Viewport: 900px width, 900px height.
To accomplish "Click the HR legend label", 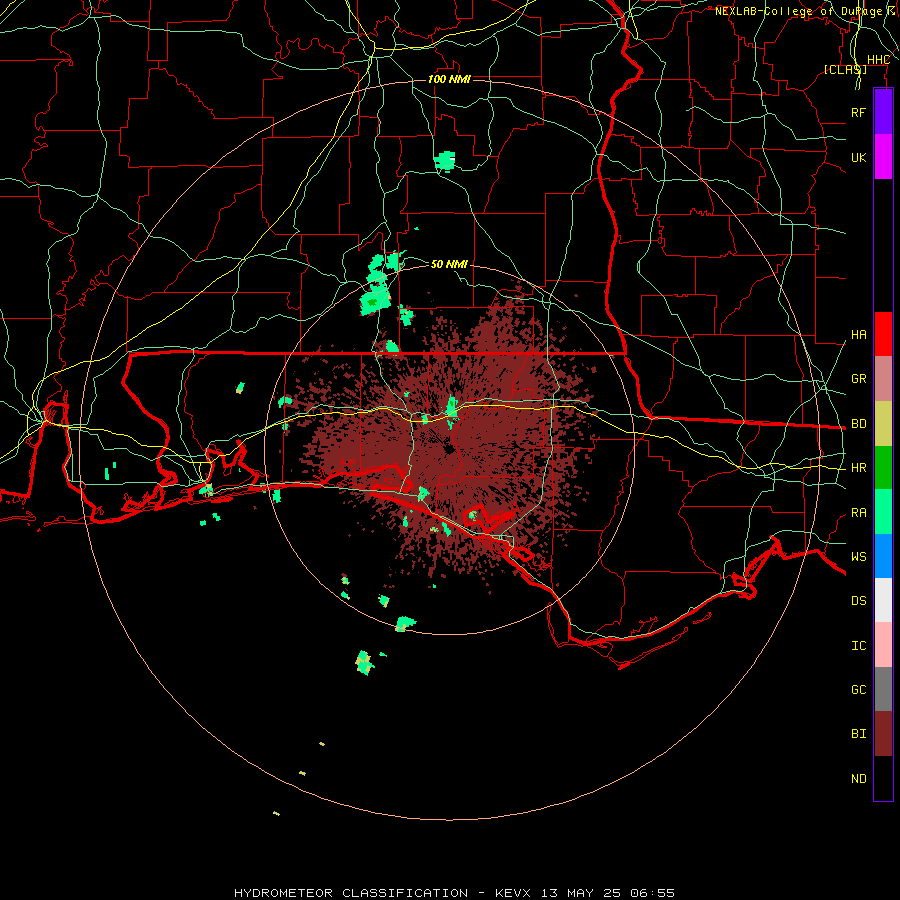I will [858, 468].
